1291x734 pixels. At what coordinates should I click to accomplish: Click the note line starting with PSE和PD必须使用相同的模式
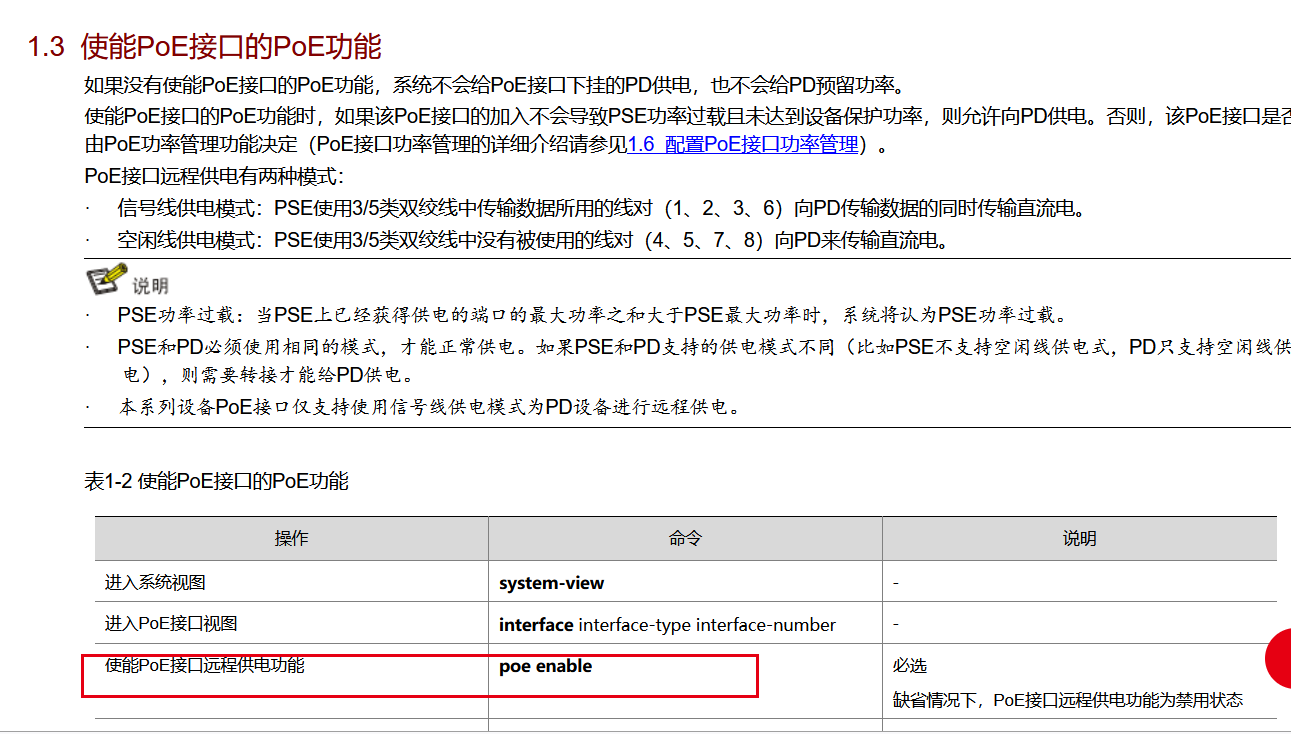[704, 347]
